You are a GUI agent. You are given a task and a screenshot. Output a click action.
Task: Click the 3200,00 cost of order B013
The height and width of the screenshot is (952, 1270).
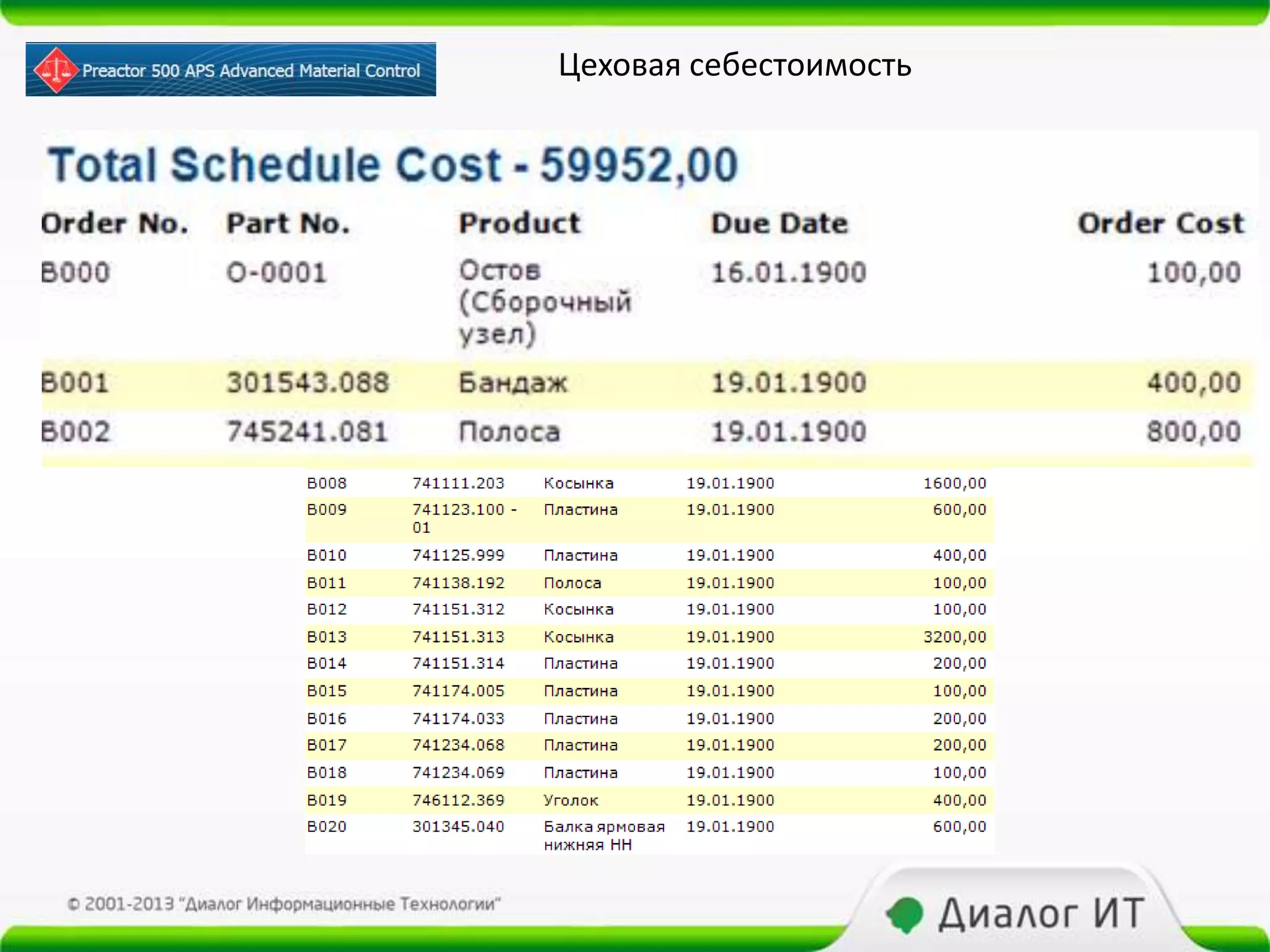tap(954, 637)
